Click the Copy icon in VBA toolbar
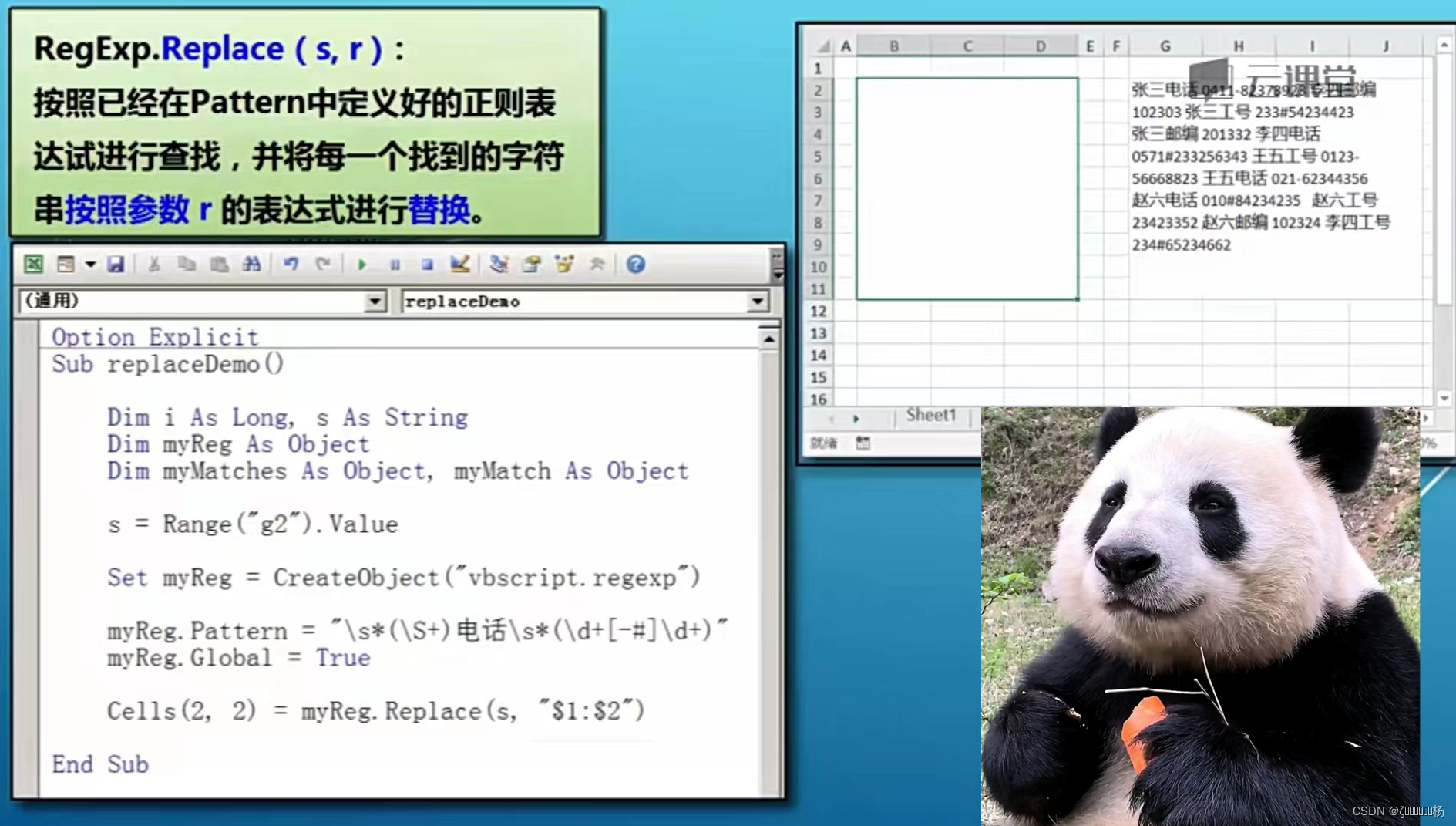This screenshot has height=826, width=1456. [187, 265]
